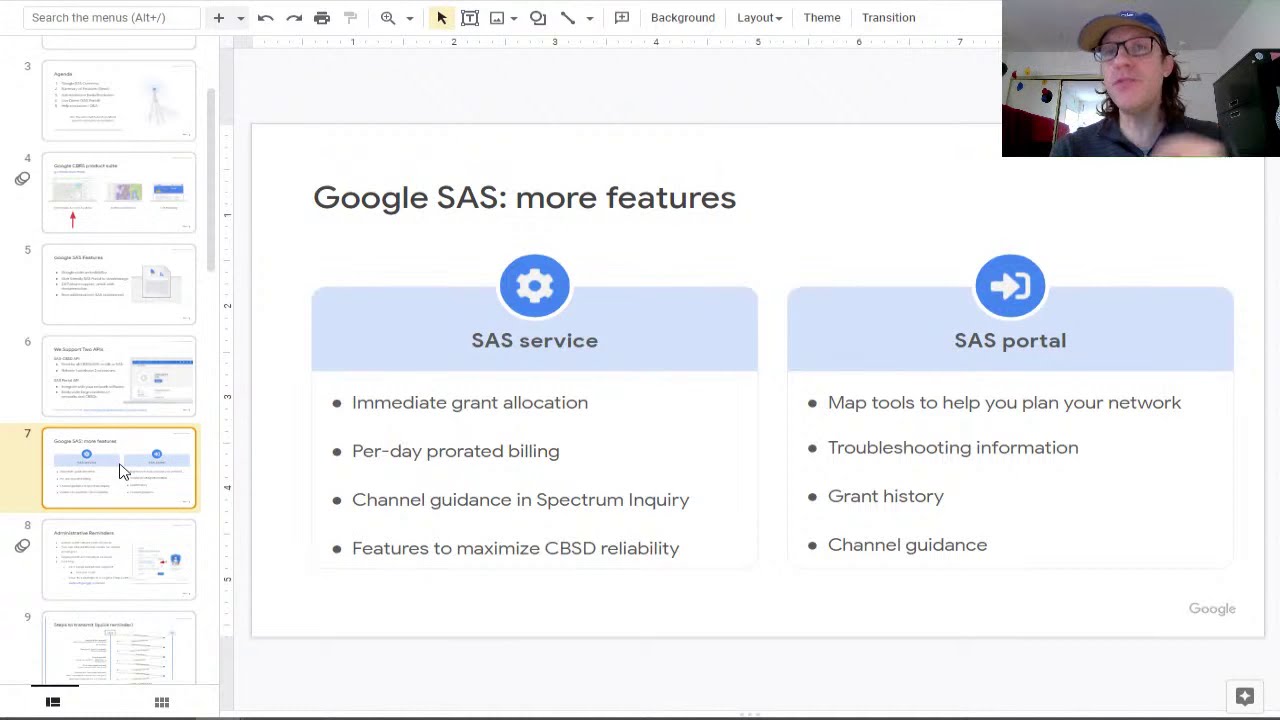The height and width of the screenshot is (720, 1280).
Task: Click 'Map tools to help you plan your network'
Action: 1004,403
